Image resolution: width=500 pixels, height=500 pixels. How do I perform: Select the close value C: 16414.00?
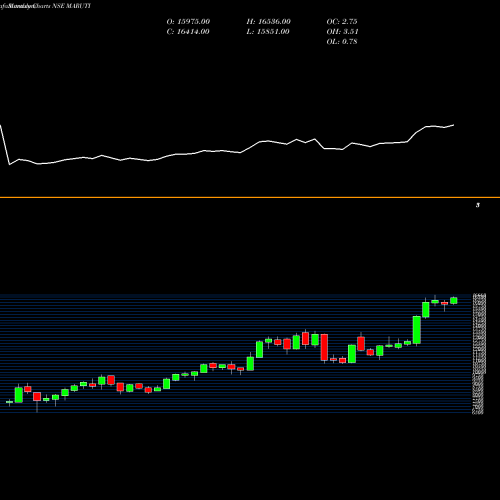point(188,32)
